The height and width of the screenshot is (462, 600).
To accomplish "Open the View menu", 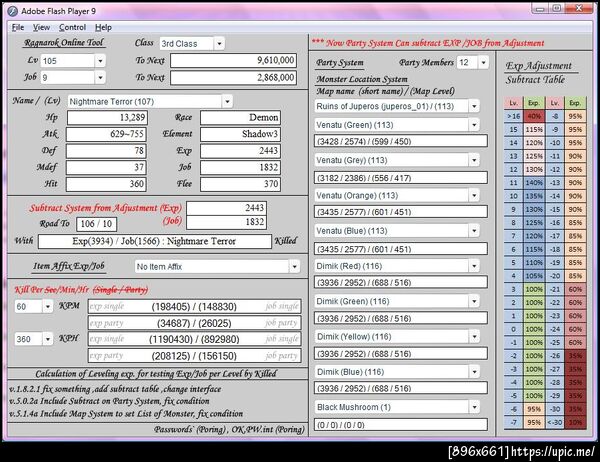I will click(x=41, y=27).
